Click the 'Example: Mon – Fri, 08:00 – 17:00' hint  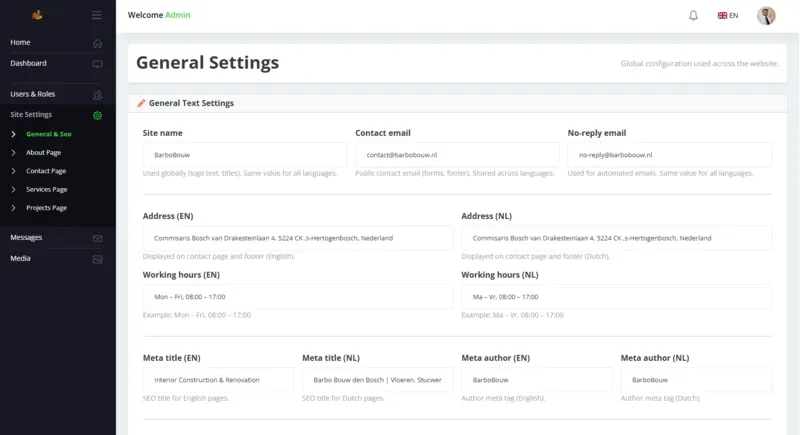pyautogui.click(x=196, y=315)
